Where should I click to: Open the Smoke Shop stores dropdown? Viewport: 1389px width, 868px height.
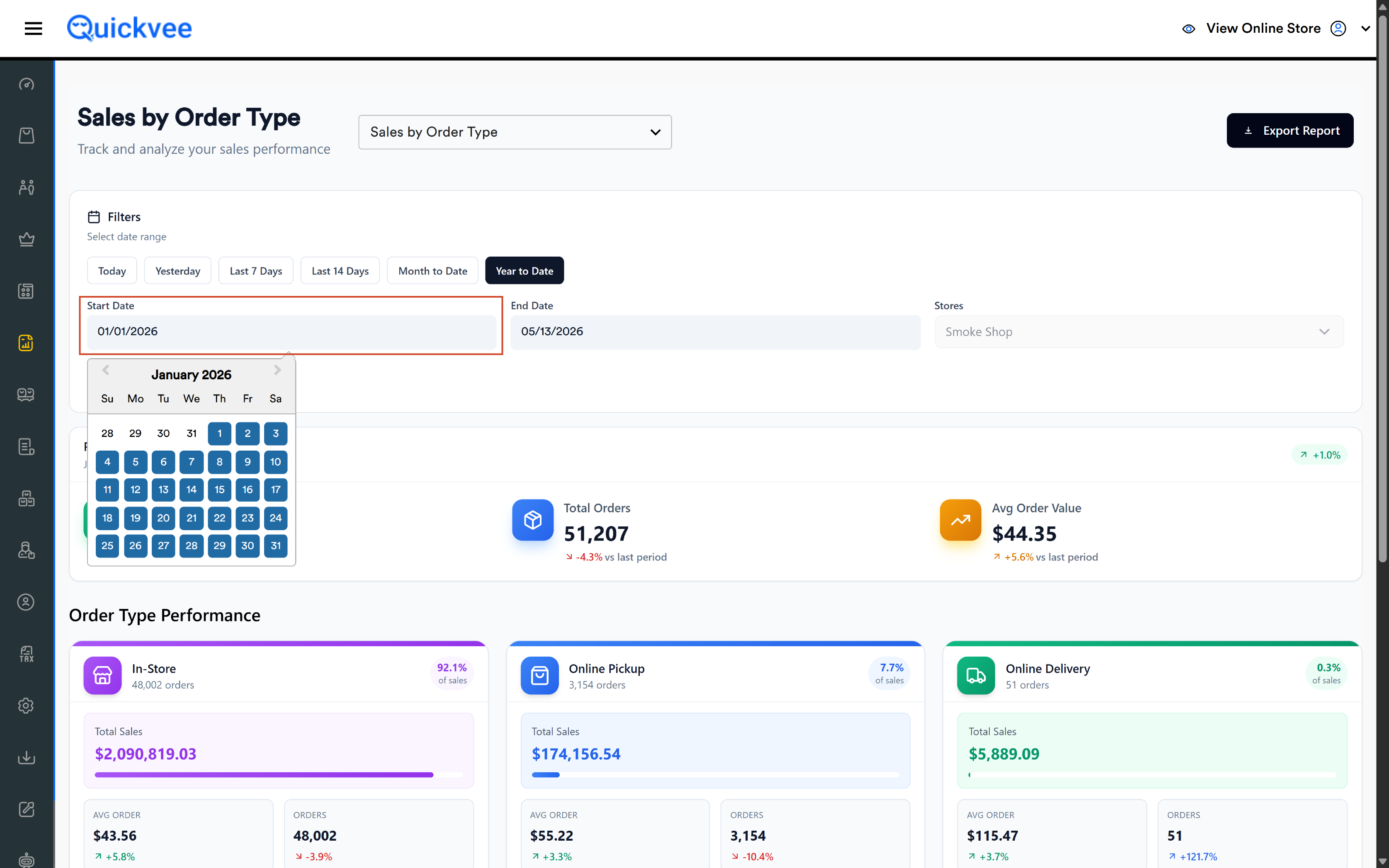[x=1139, y=332]
